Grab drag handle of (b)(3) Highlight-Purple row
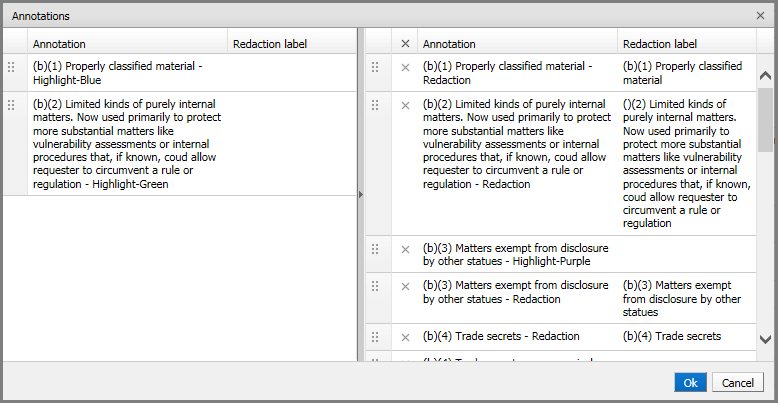 (x=375, y=249)
